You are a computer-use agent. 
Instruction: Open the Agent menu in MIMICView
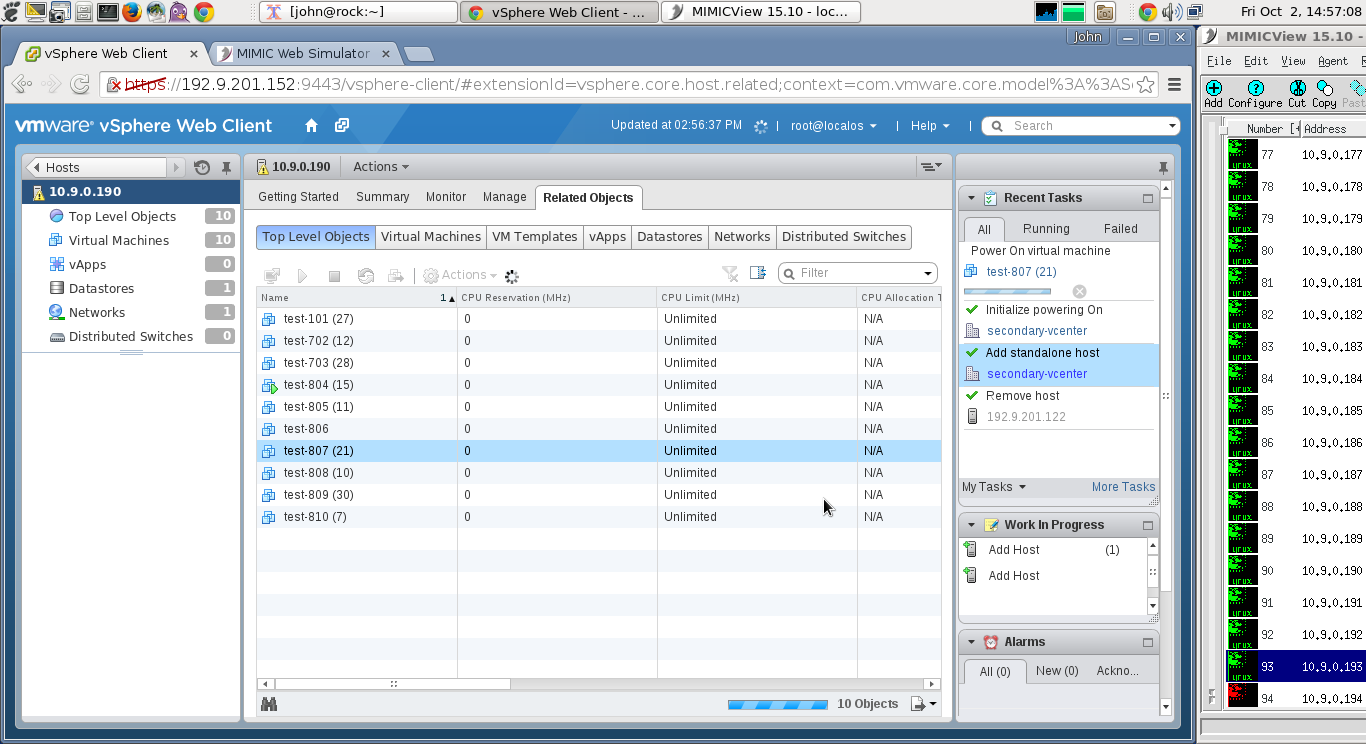coord(1334,60)
